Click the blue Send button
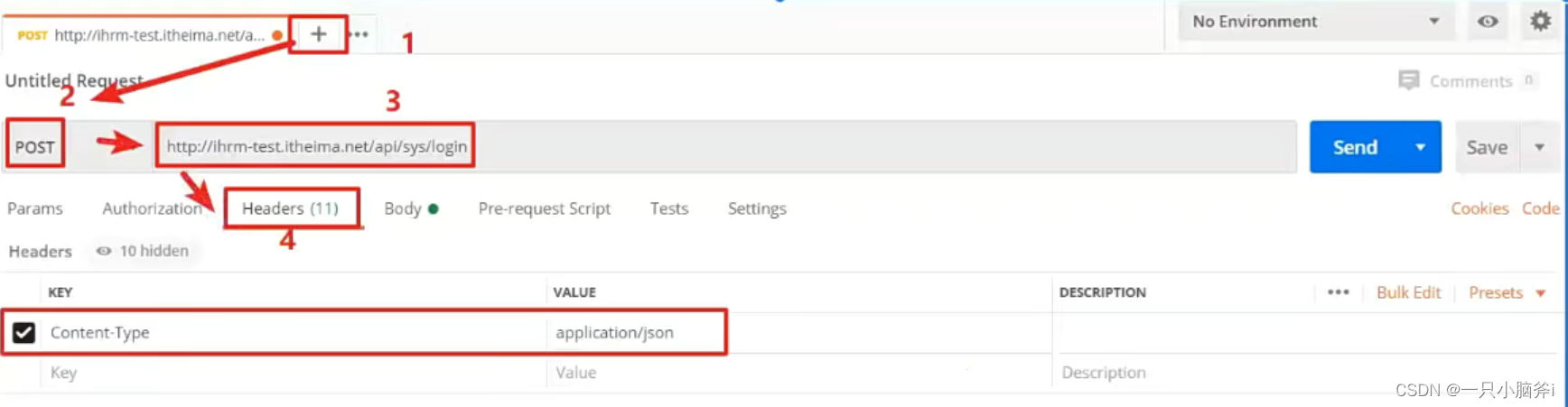The height and width of the screenshot is (407, 1568). (1356, 147)
